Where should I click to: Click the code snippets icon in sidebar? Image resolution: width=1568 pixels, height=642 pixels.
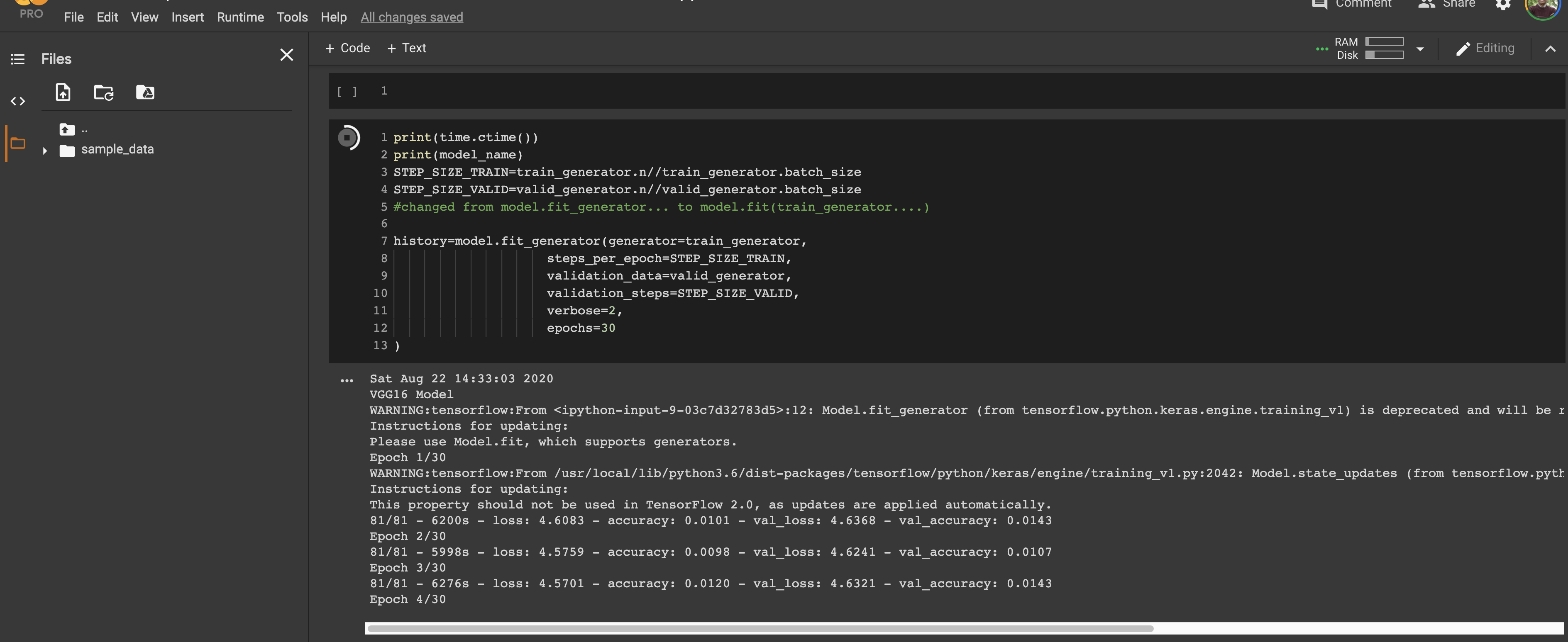click(18, 101)
